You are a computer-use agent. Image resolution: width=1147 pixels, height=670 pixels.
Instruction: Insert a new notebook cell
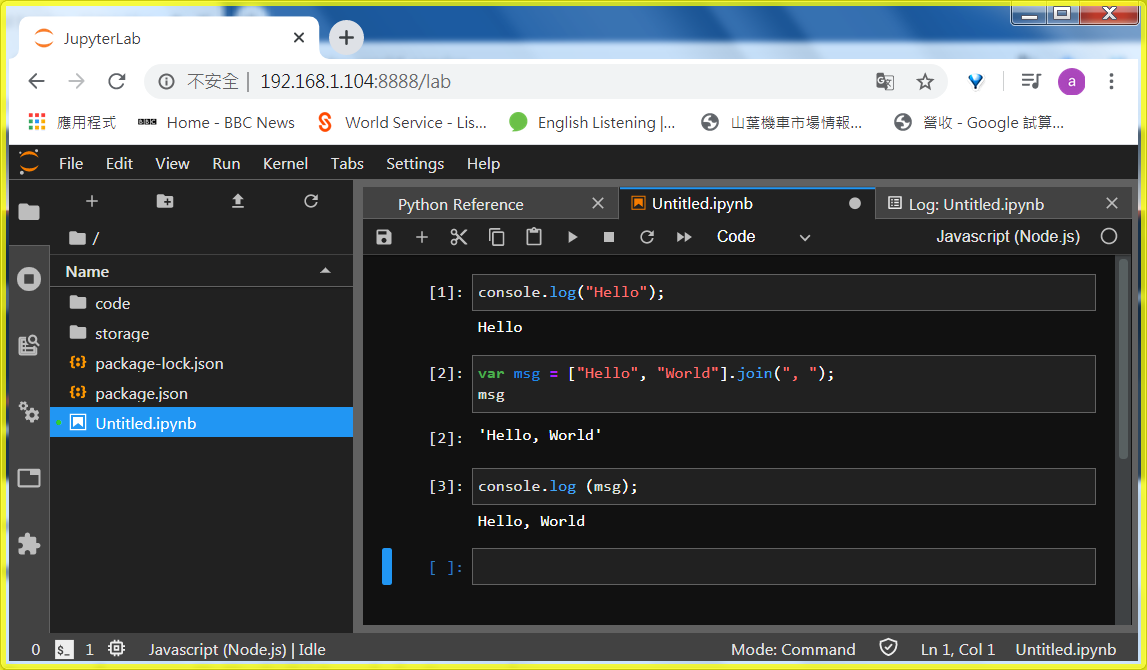point(421,236)
